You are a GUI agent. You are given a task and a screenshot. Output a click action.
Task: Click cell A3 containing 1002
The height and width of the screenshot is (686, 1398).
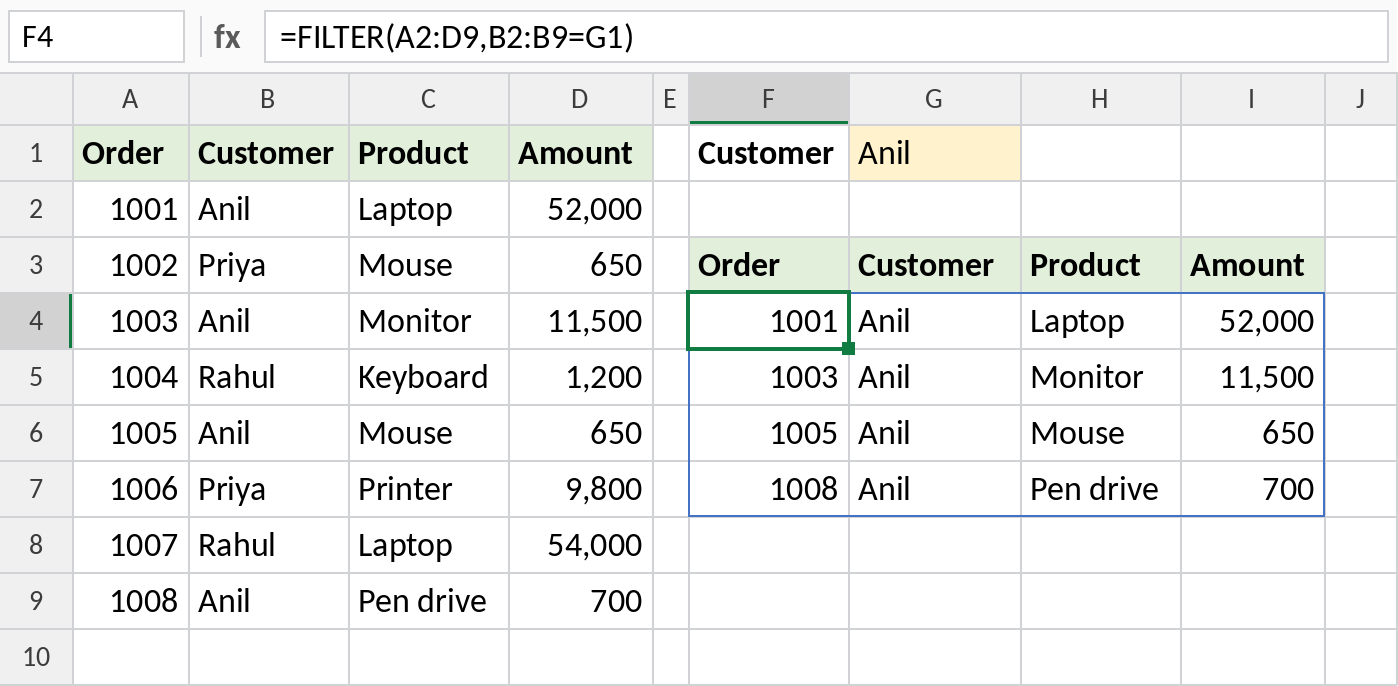click(131, 265)
